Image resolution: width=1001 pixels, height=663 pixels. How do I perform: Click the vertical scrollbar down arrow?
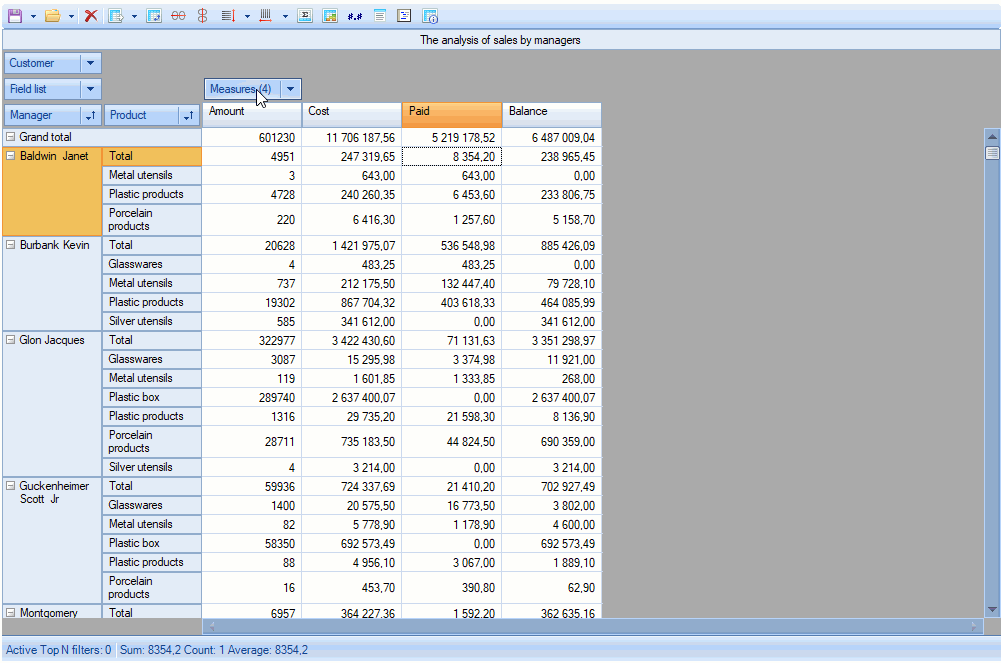(x=992, y=608)
